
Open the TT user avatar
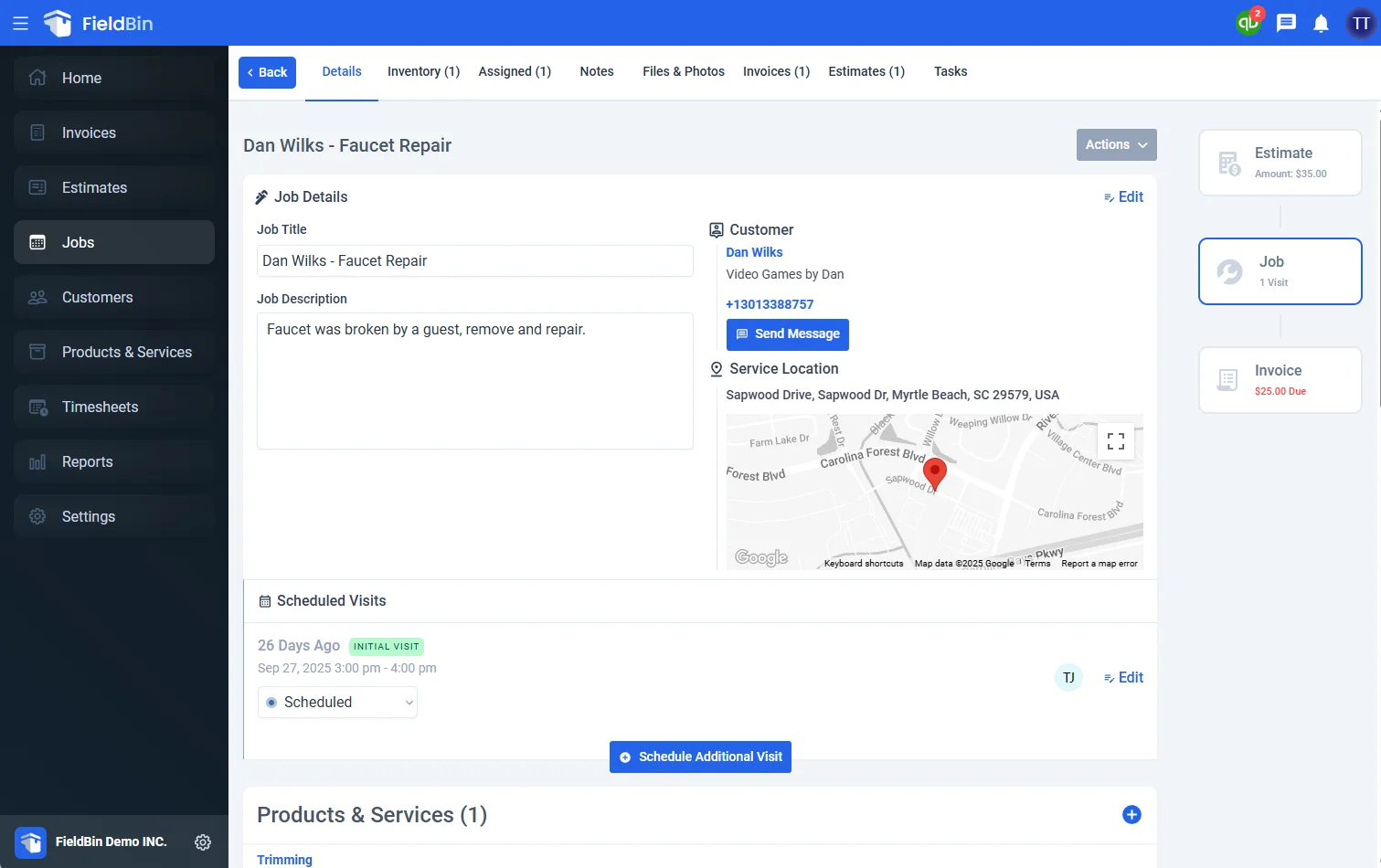pos(1361,23)
